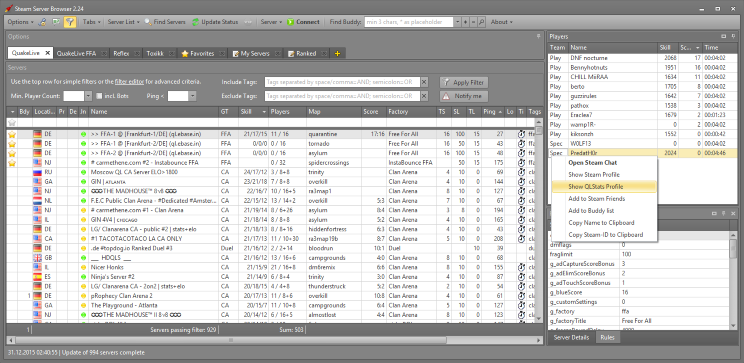This screenshot has height=363, width=744.
Task: Click the Russia flag of Moscow QL server
Action: [x=37, y=172]
